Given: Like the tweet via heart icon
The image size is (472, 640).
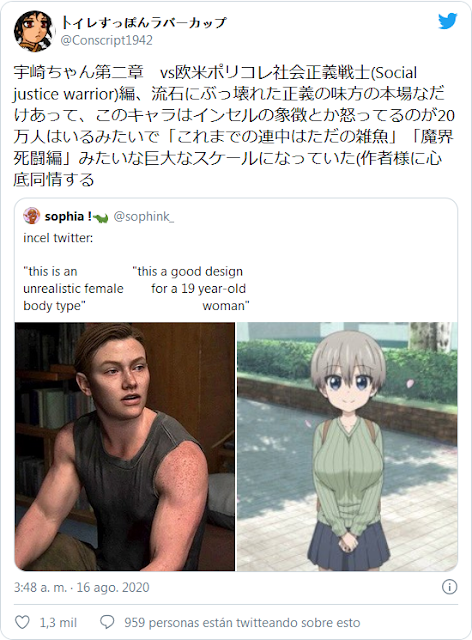Looking at the screenshot, I should coord(22,622).
